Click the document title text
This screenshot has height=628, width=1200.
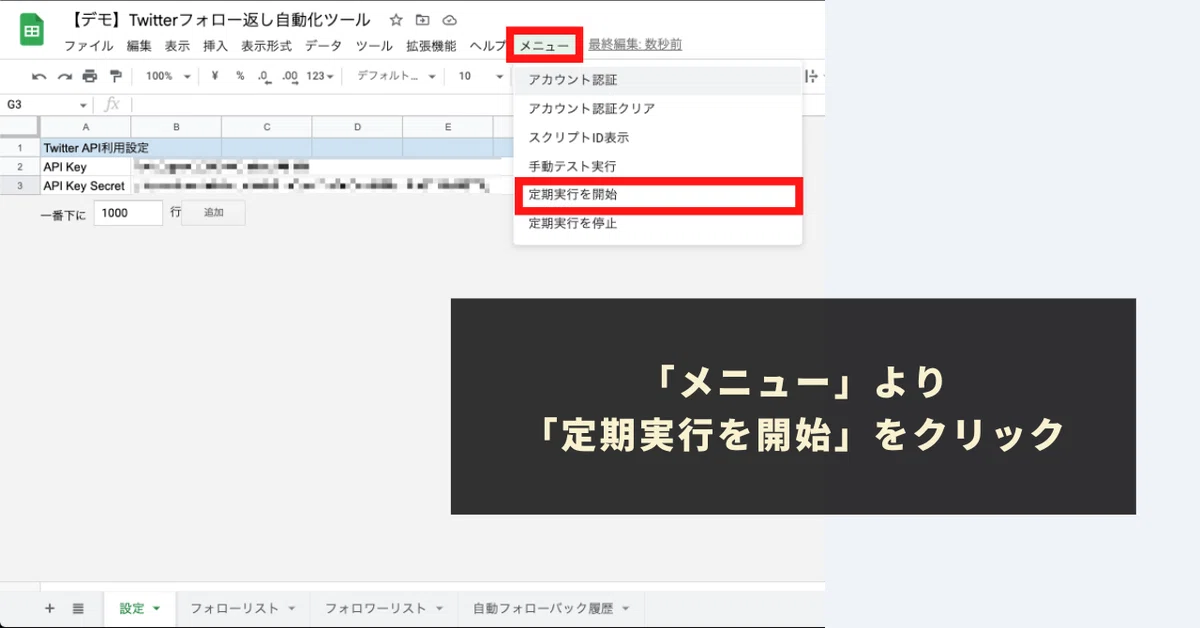pos(220,19)
